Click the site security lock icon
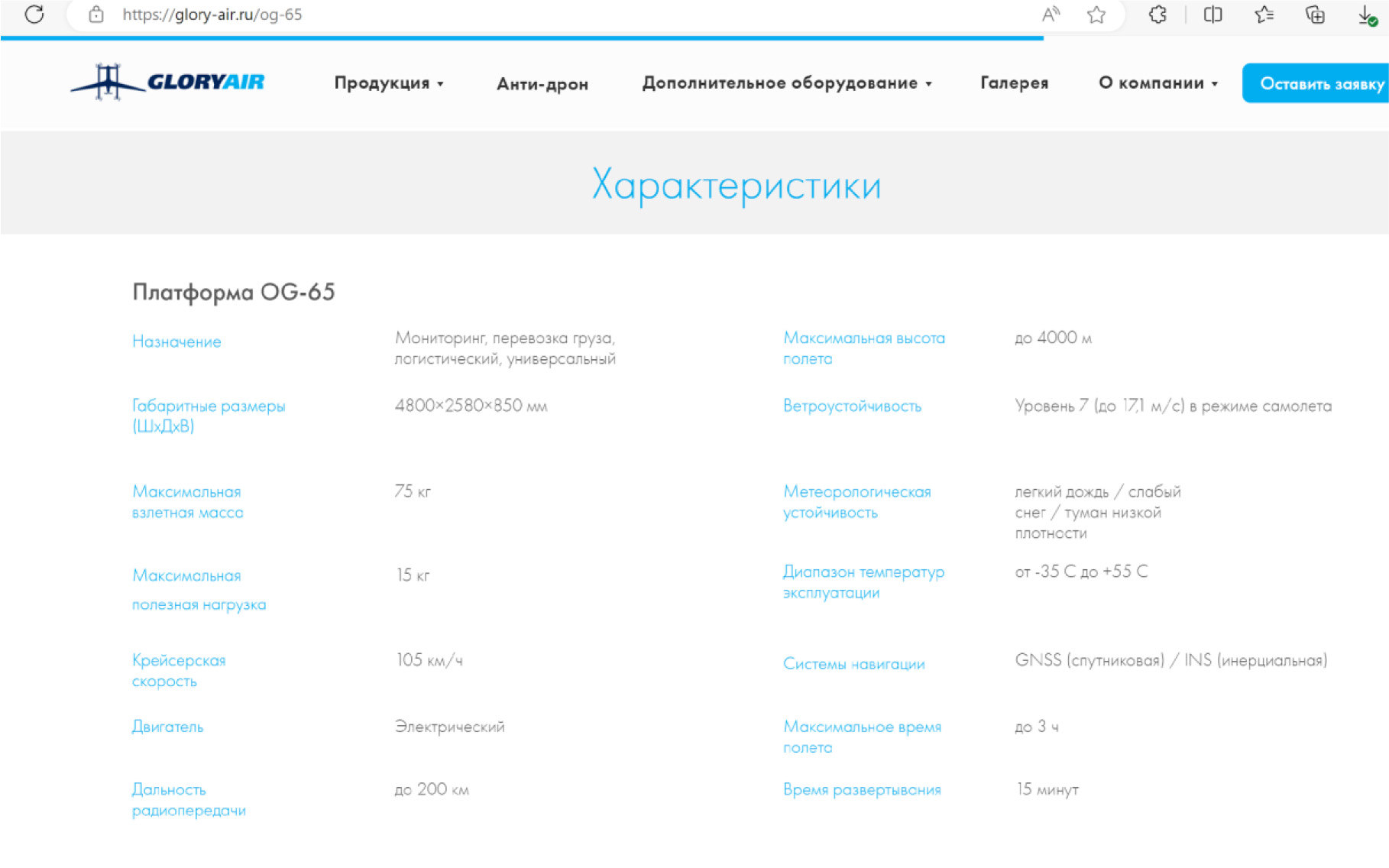 click(x=96, y=15)
